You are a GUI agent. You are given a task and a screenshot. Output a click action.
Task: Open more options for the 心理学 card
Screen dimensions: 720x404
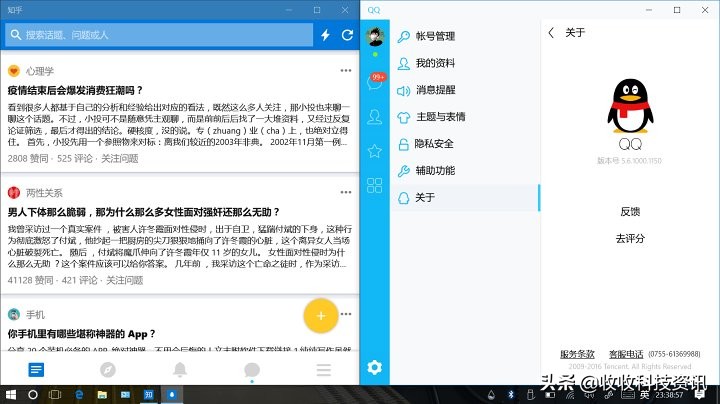click(x=346, y=70)
